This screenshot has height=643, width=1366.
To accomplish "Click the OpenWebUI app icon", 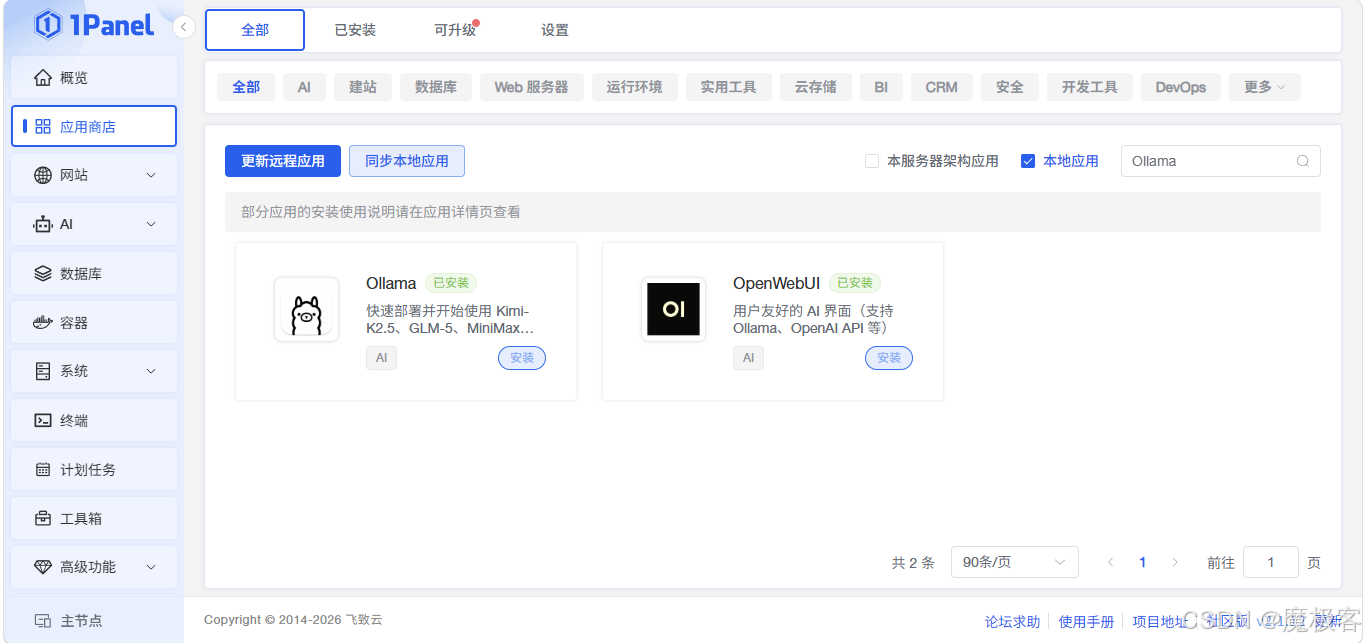I will 673,309.
